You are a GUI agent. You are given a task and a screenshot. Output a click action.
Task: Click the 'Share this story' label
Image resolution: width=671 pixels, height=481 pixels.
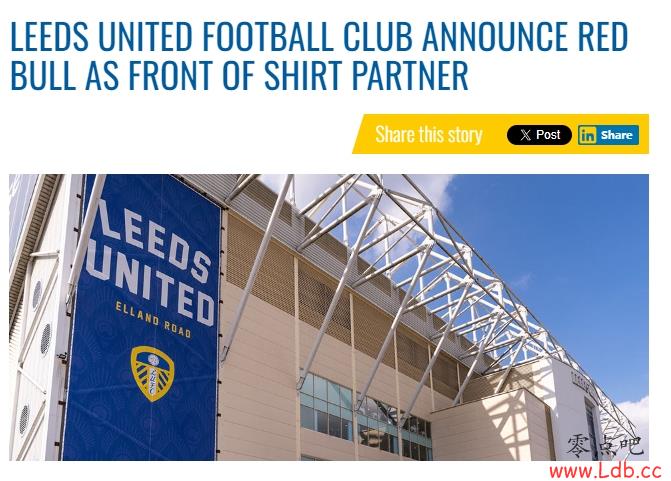coord(429,134)
